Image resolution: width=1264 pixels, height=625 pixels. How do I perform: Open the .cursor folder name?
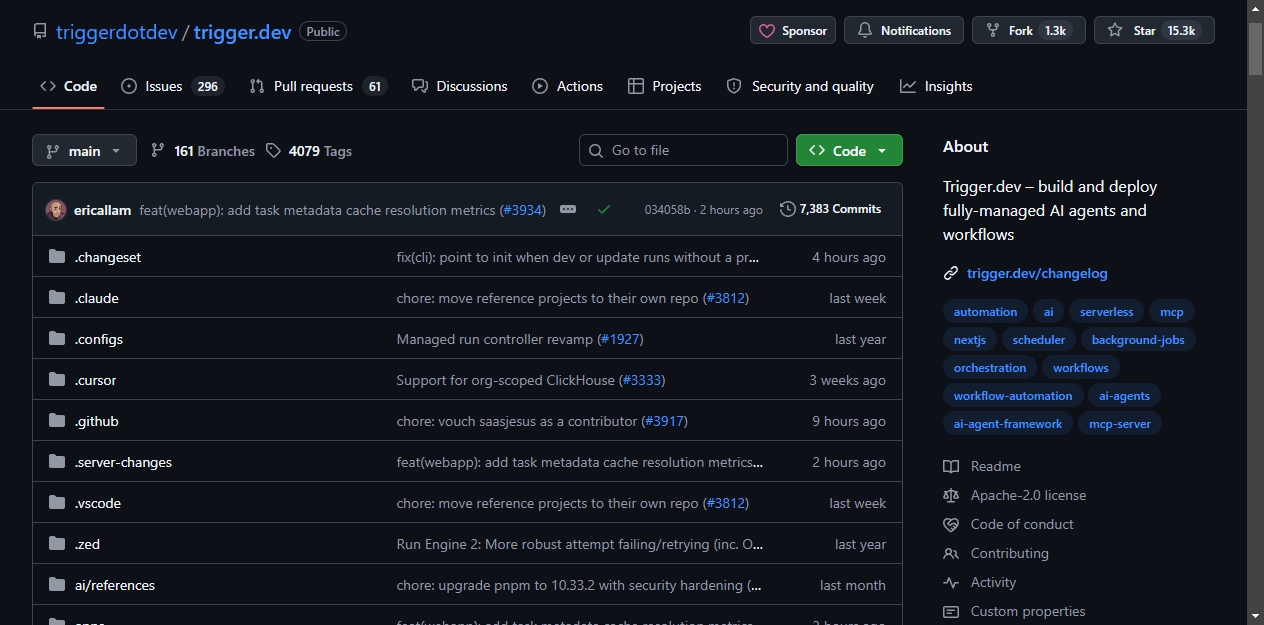pos(96,380)
